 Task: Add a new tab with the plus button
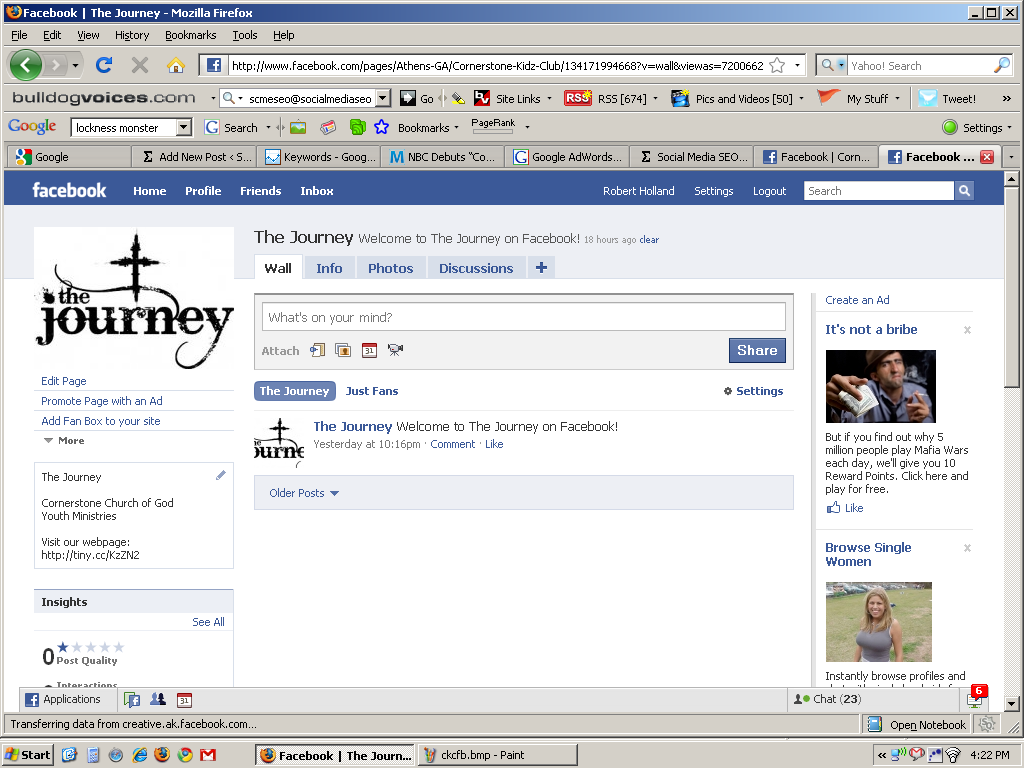coord(541,268)
